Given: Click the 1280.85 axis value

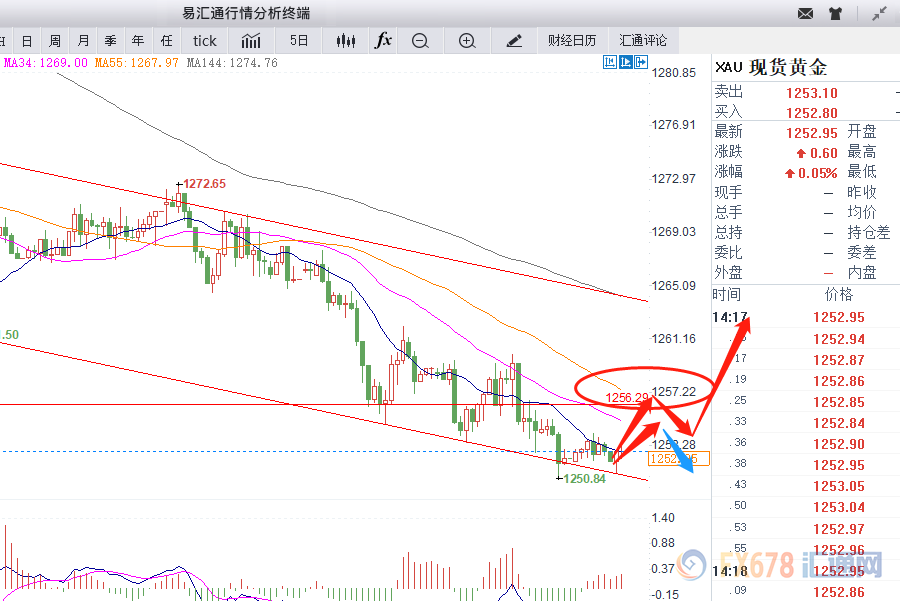Looking at the screenshot, I should tap(674, 73).
